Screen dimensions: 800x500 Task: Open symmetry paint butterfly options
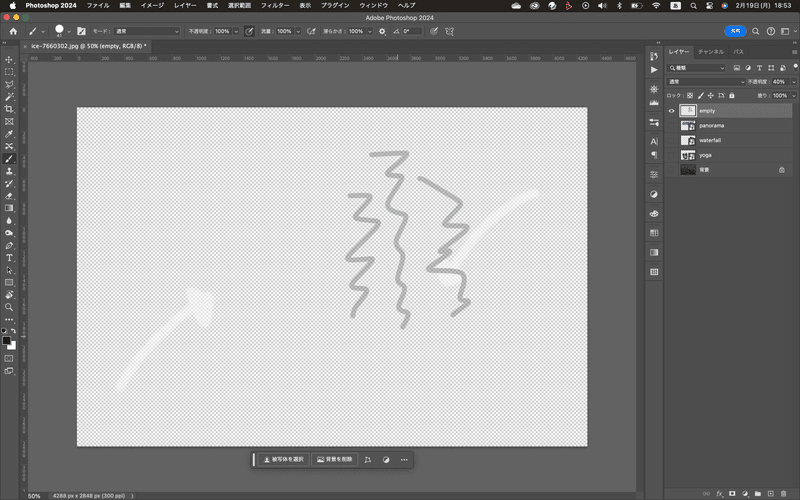(x=449, y=31)
